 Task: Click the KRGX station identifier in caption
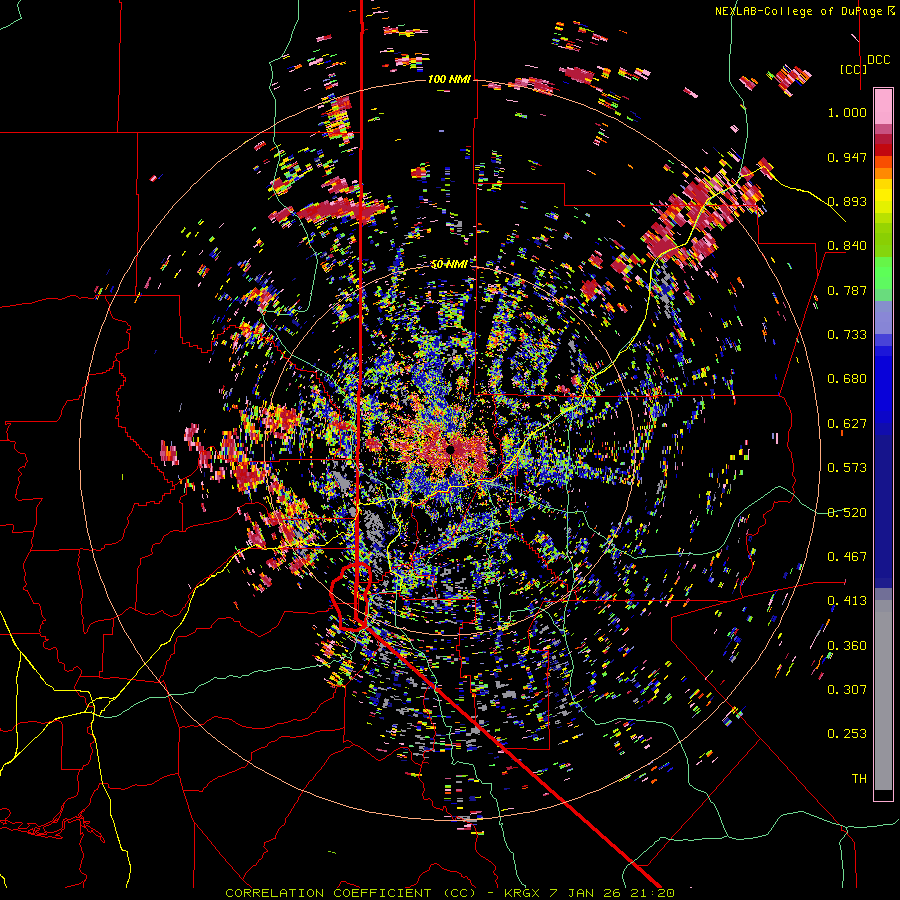(x=523, y=893)
